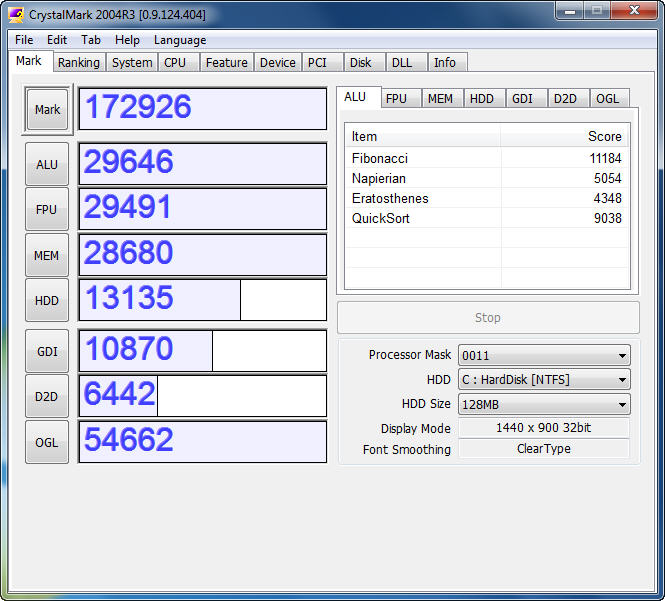Run the GDI benchmark button
The image size is (665, 601).
pyautogui.click(x=47, y=352)
